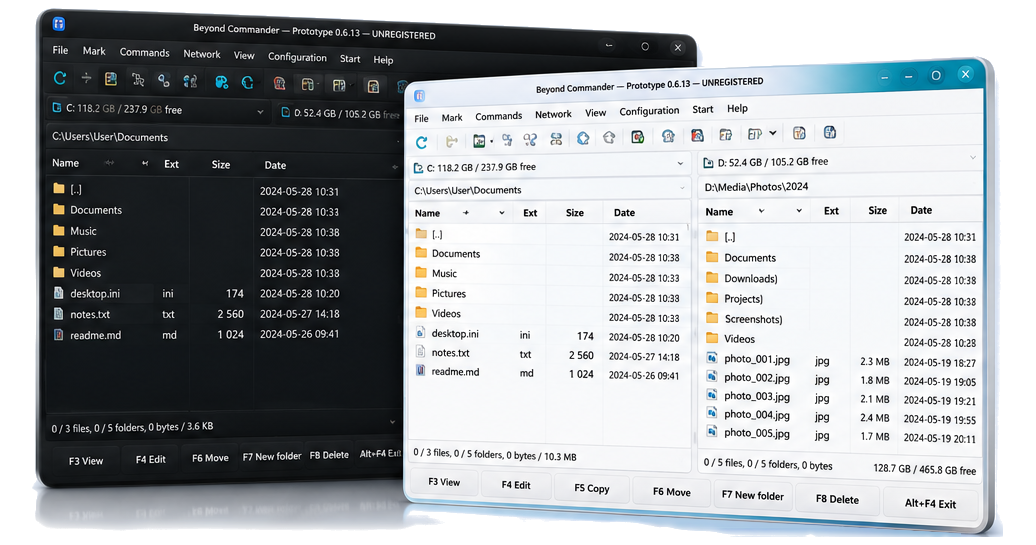Click the Music folder icon in dark window
1036x545 pixels.
click(x=59, y=231)
